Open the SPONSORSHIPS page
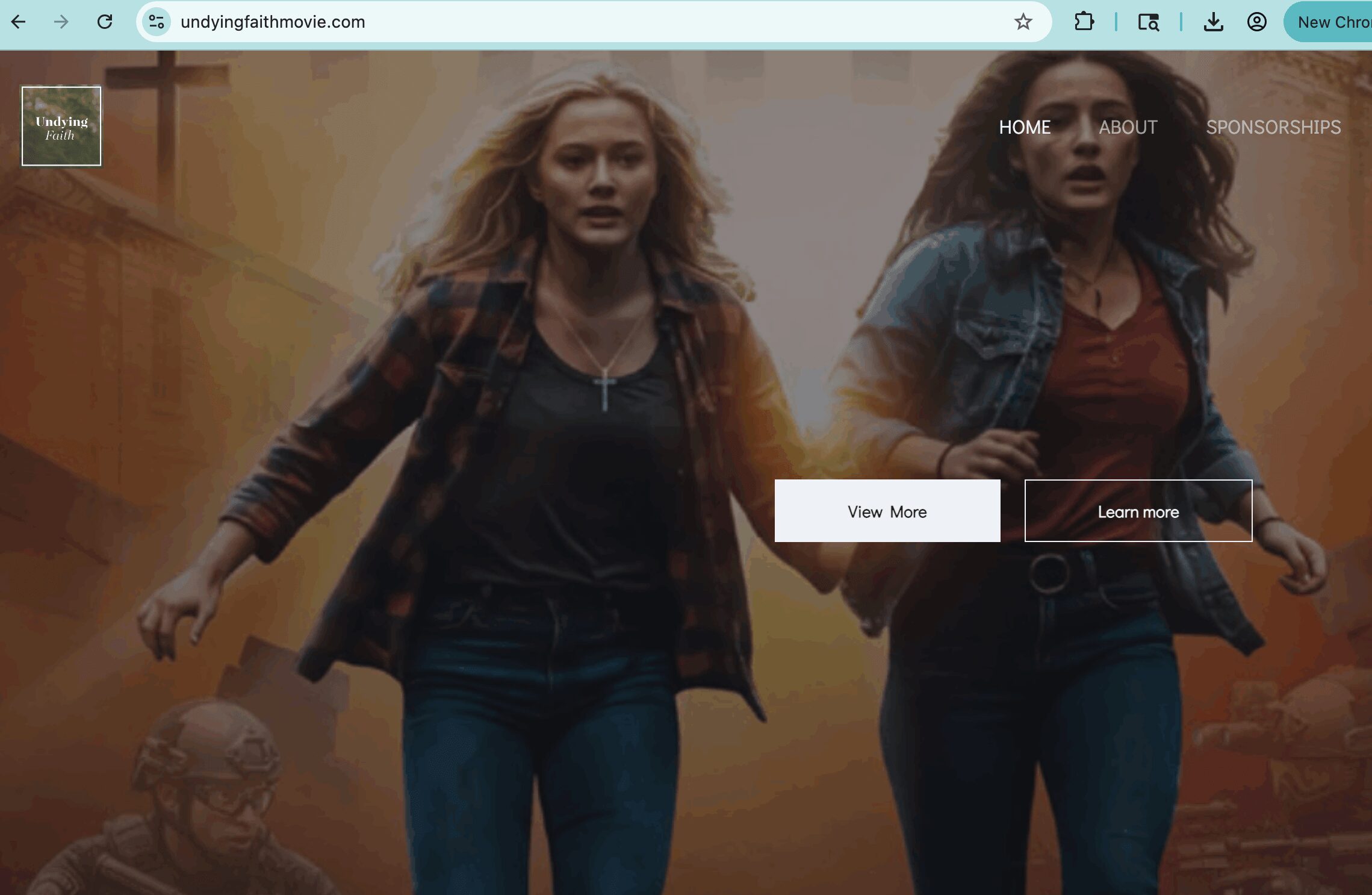 (x=1273, y=127)
